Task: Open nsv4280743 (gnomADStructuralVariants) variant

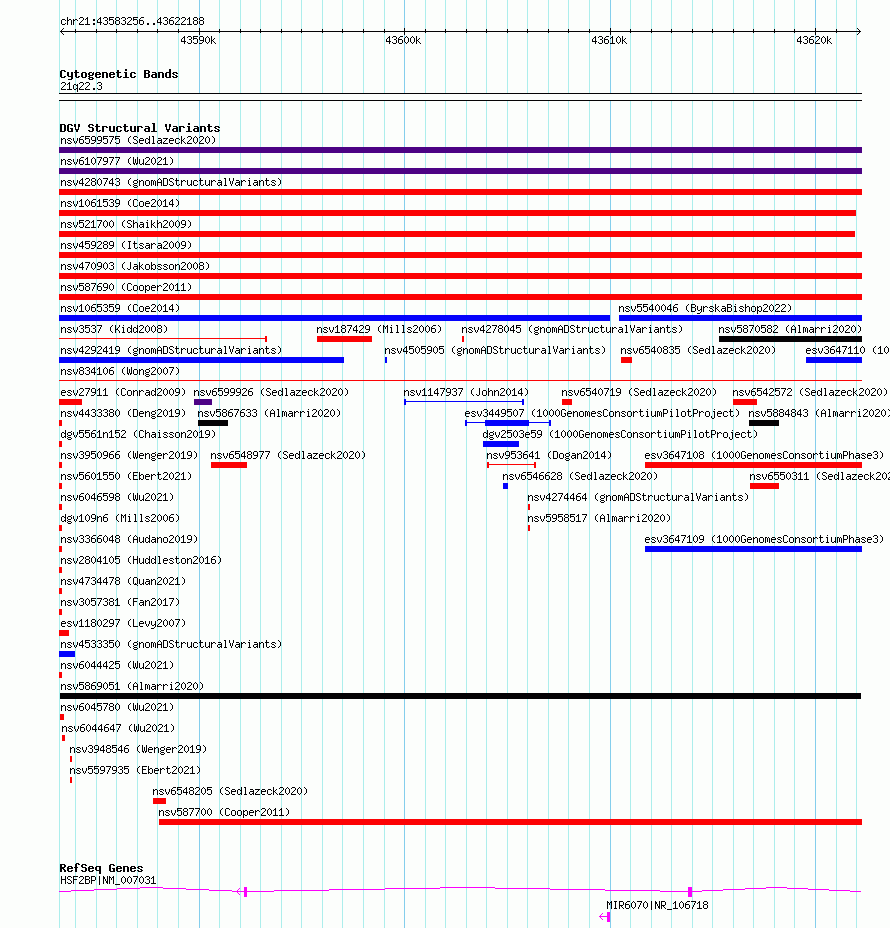Action: (171, 182)
